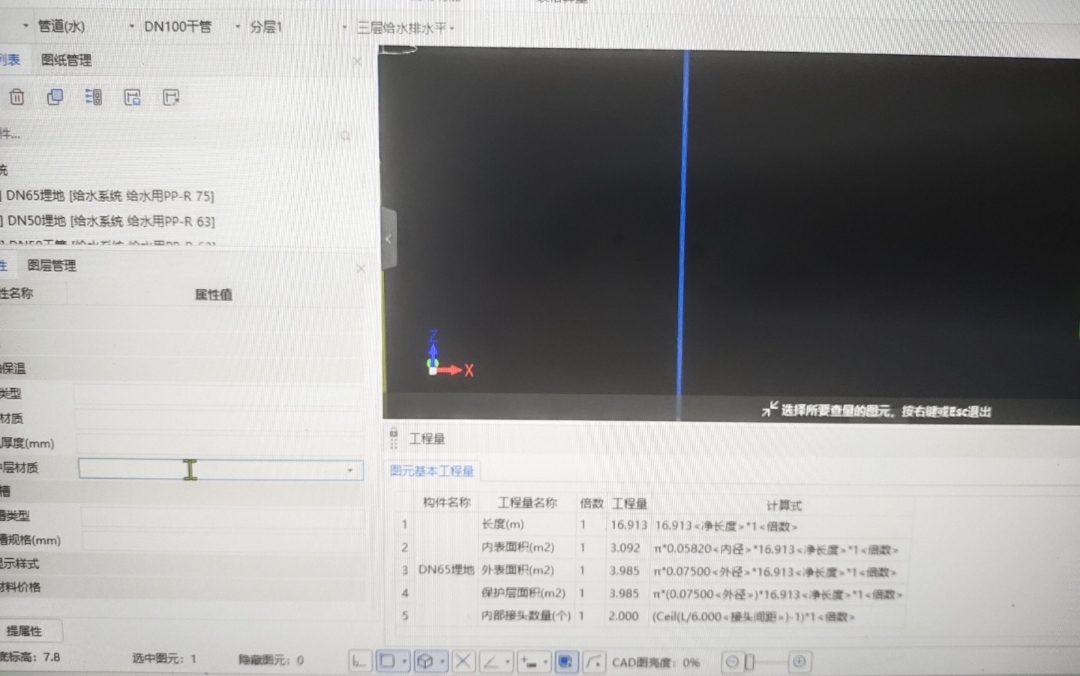Click the edit component library icon
The image size is (1080, 676).
pos(171,97)
